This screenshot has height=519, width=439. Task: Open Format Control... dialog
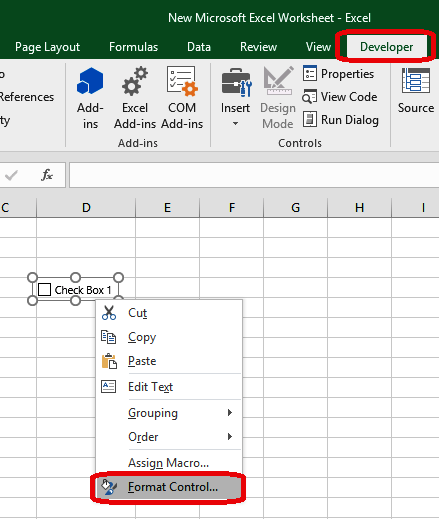point(168,487)
